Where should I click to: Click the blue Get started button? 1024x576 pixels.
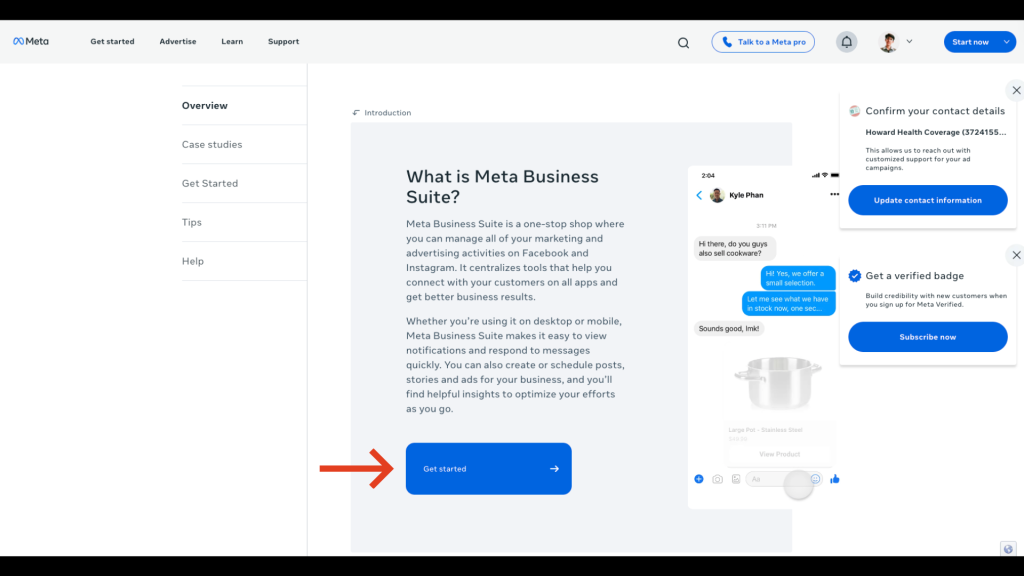coord(488,468)
